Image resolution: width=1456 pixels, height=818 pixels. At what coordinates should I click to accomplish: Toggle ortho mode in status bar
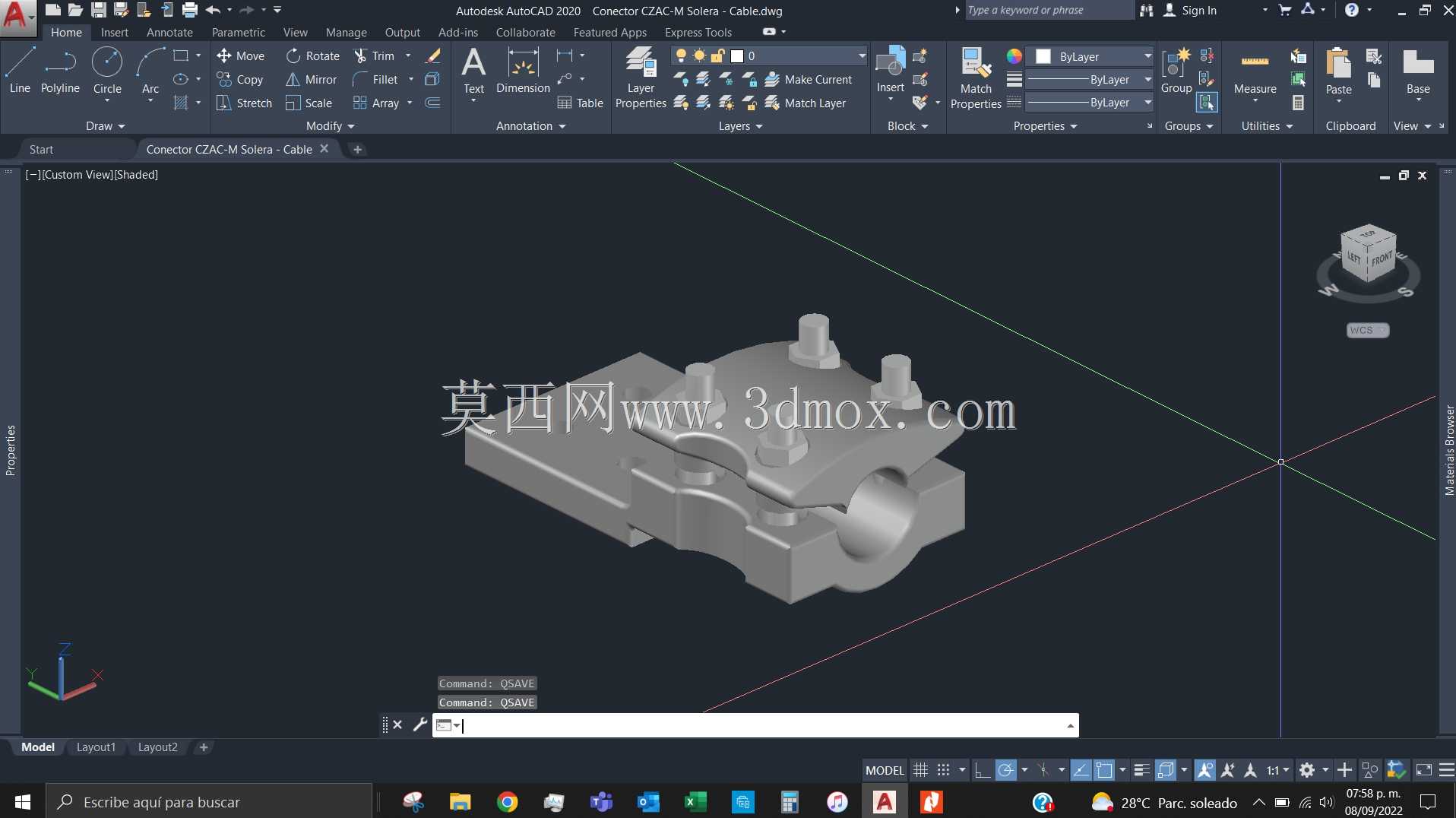(x=983, y=770)
